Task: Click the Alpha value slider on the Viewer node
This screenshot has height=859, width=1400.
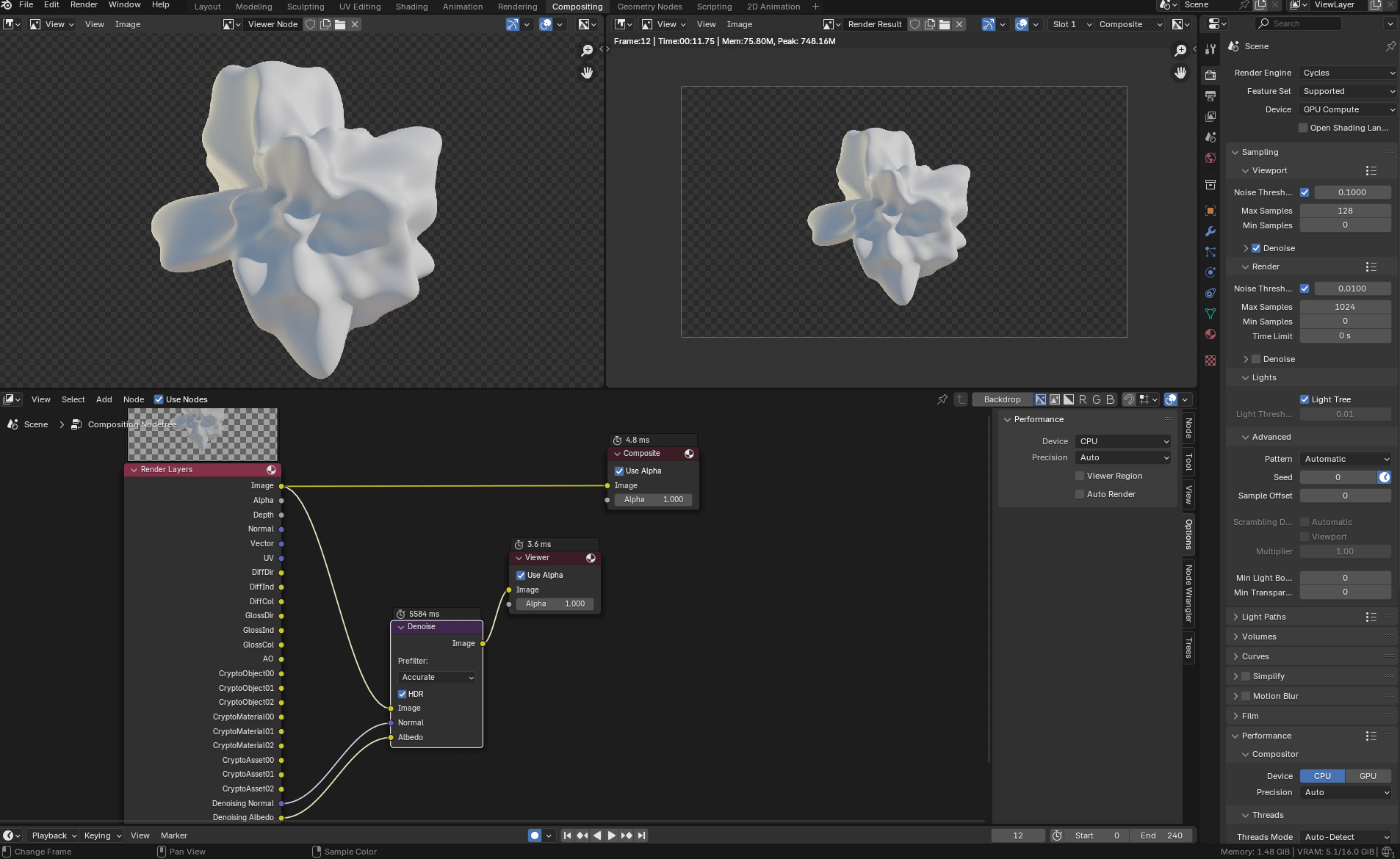Action: point(555,604)
